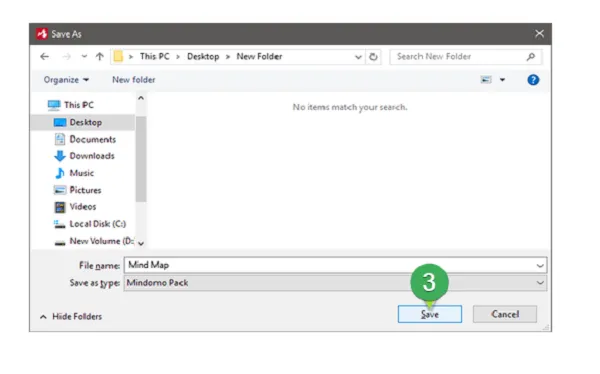Click the Mindomo app icon in title bar
Viewport: 600px width, 374px height.
(x=42, y=34)
